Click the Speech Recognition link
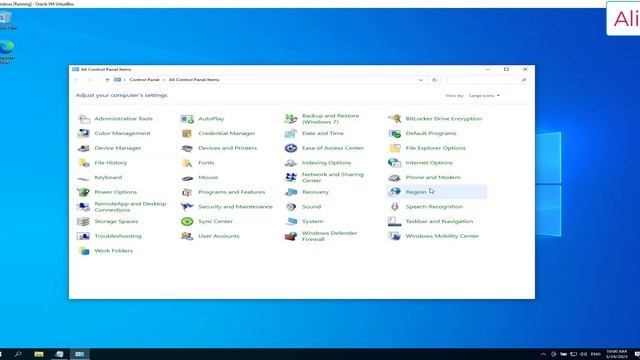The height and width of the screenshot is (360, 640). coord(434,207)
